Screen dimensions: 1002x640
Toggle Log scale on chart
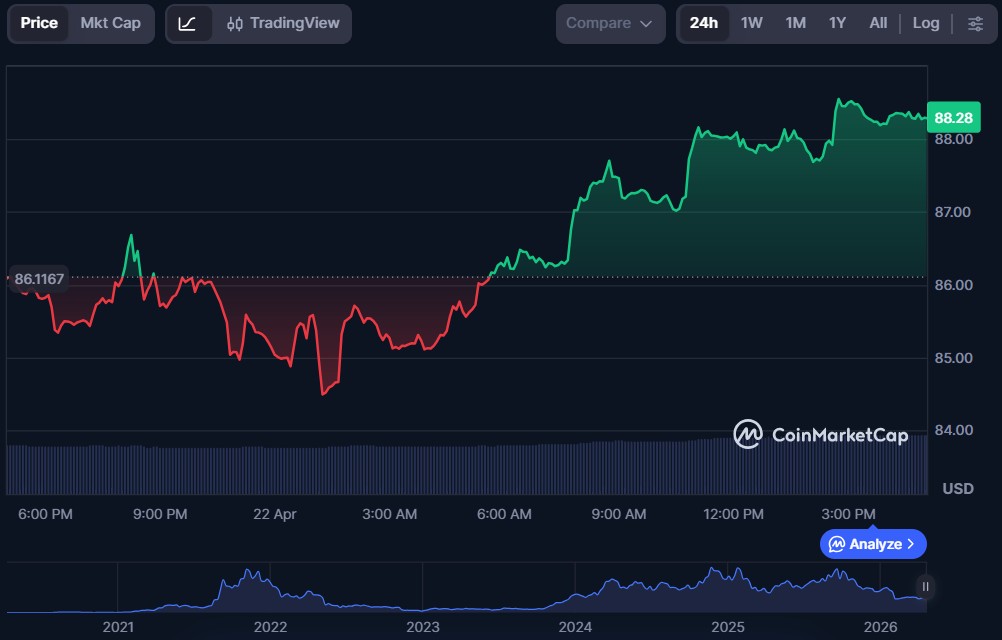(925, 23)
